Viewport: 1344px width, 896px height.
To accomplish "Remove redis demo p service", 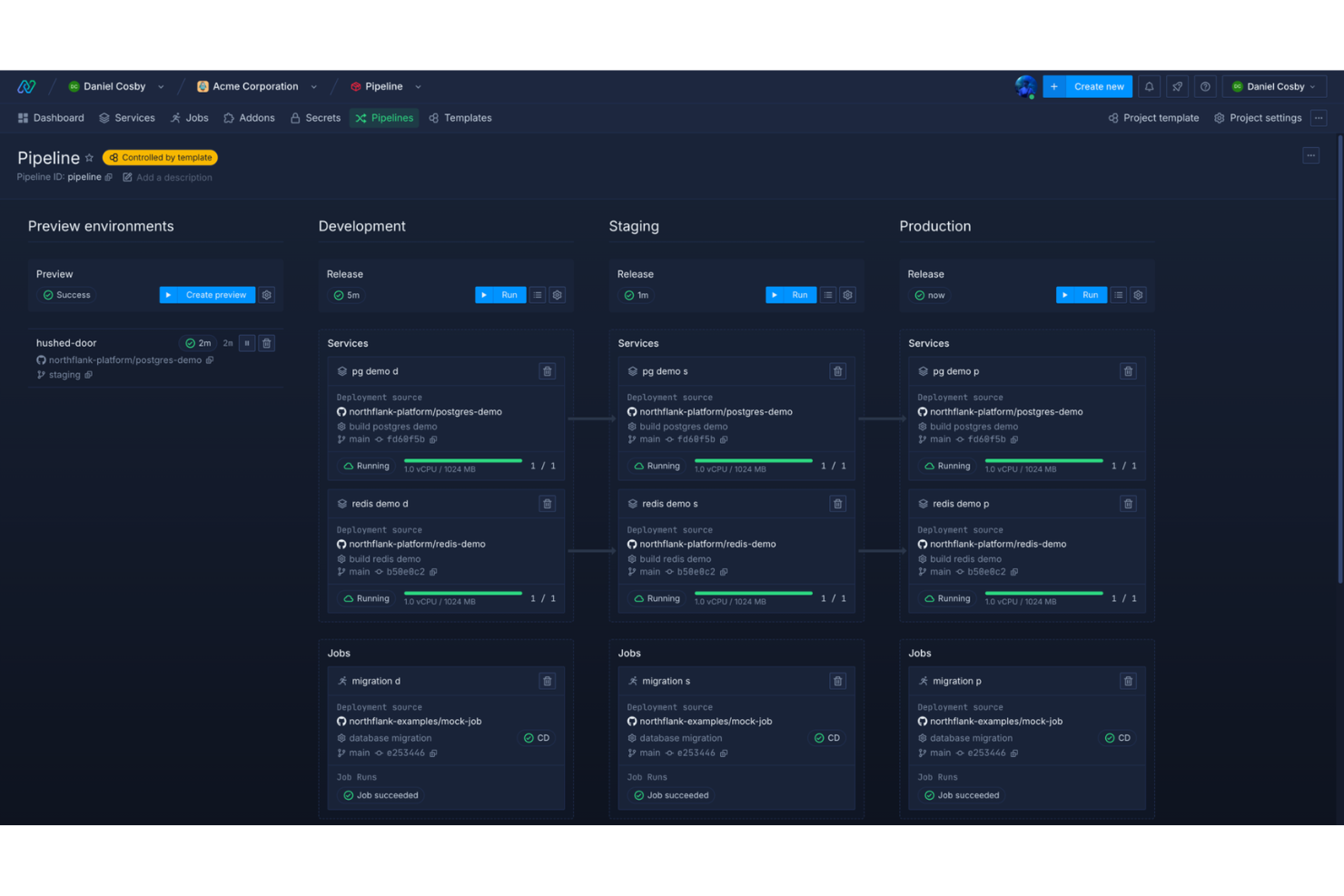I will (x=1129, y=504).
